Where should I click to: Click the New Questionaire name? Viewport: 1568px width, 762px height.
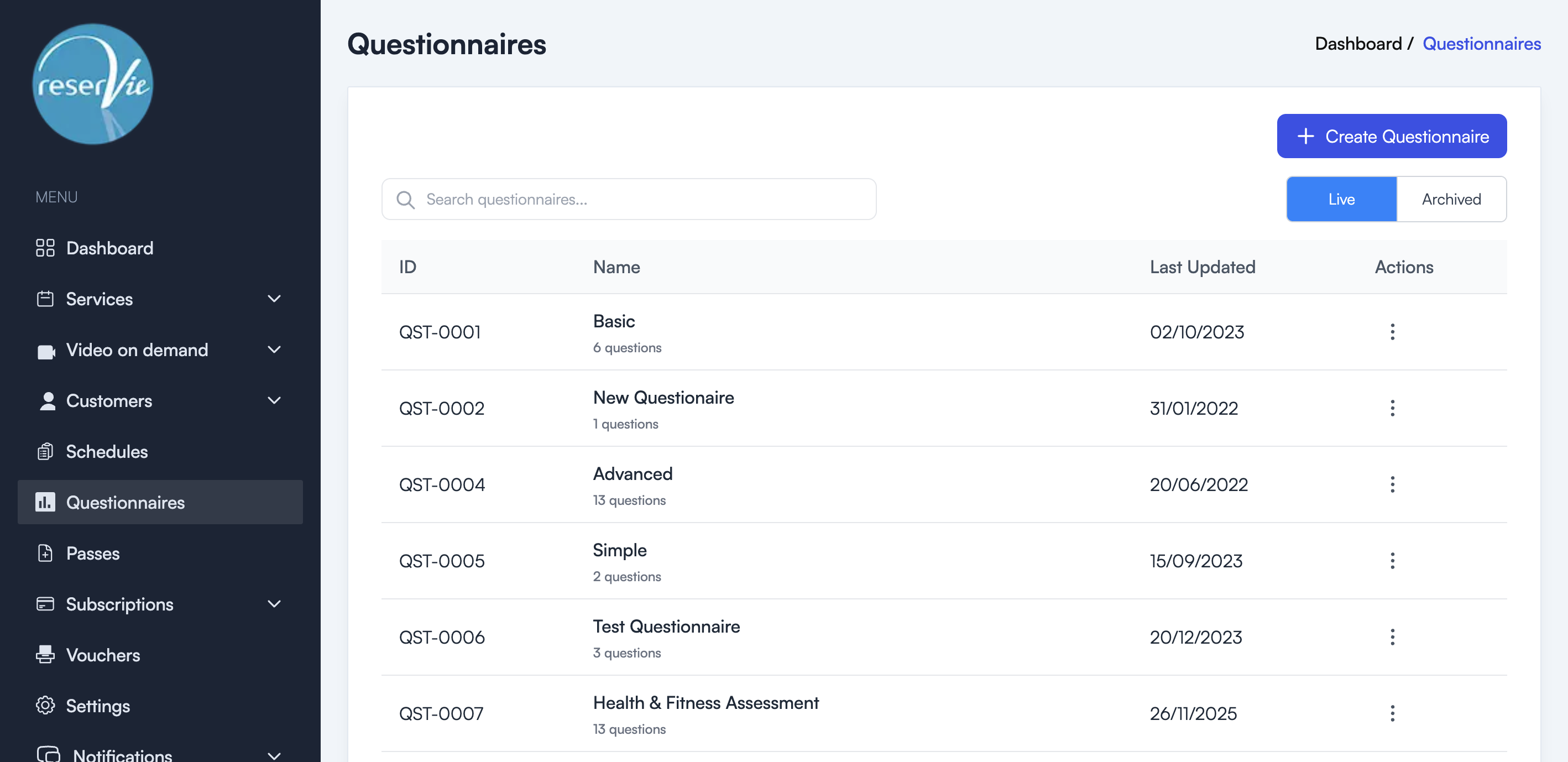[663, 398]
